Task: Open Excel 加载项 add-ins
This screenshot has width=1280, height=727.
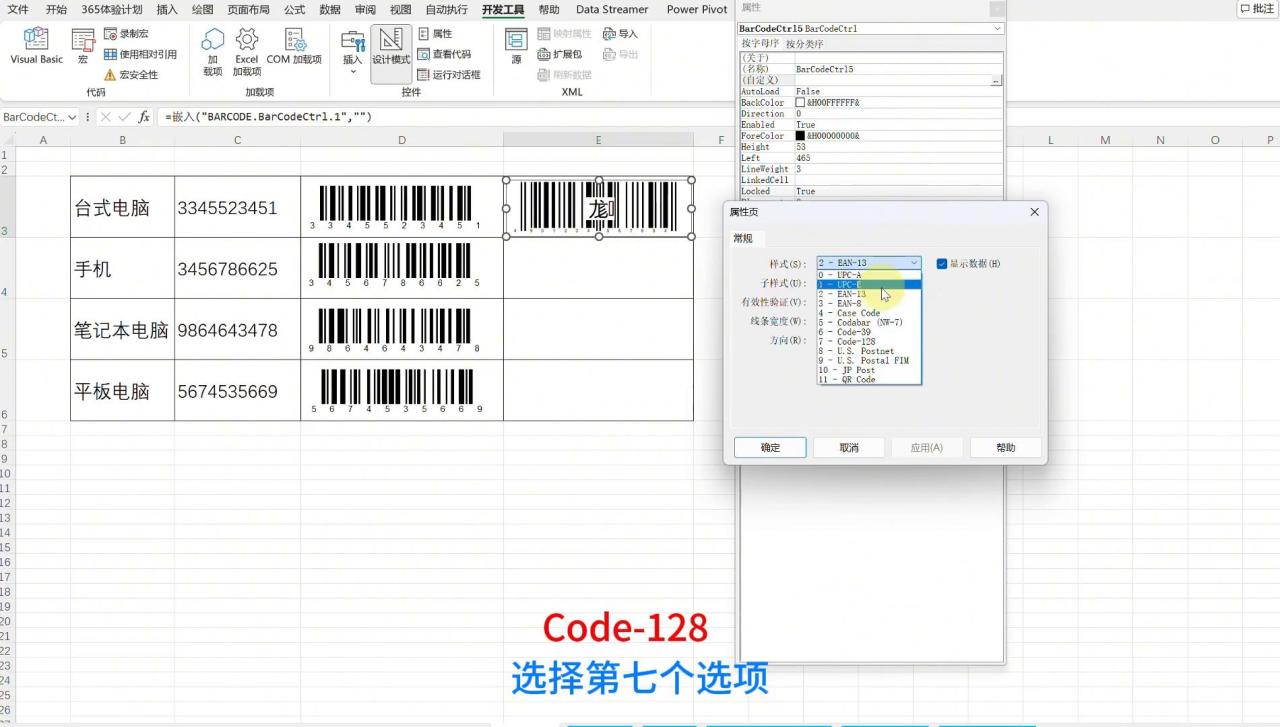Action: [247, 52]
